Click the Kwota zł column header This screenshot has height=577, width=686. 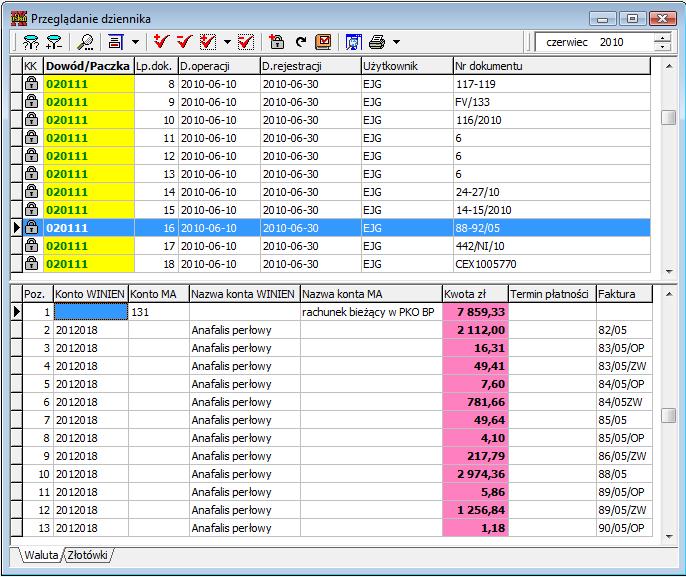click(x=475, y=294)
